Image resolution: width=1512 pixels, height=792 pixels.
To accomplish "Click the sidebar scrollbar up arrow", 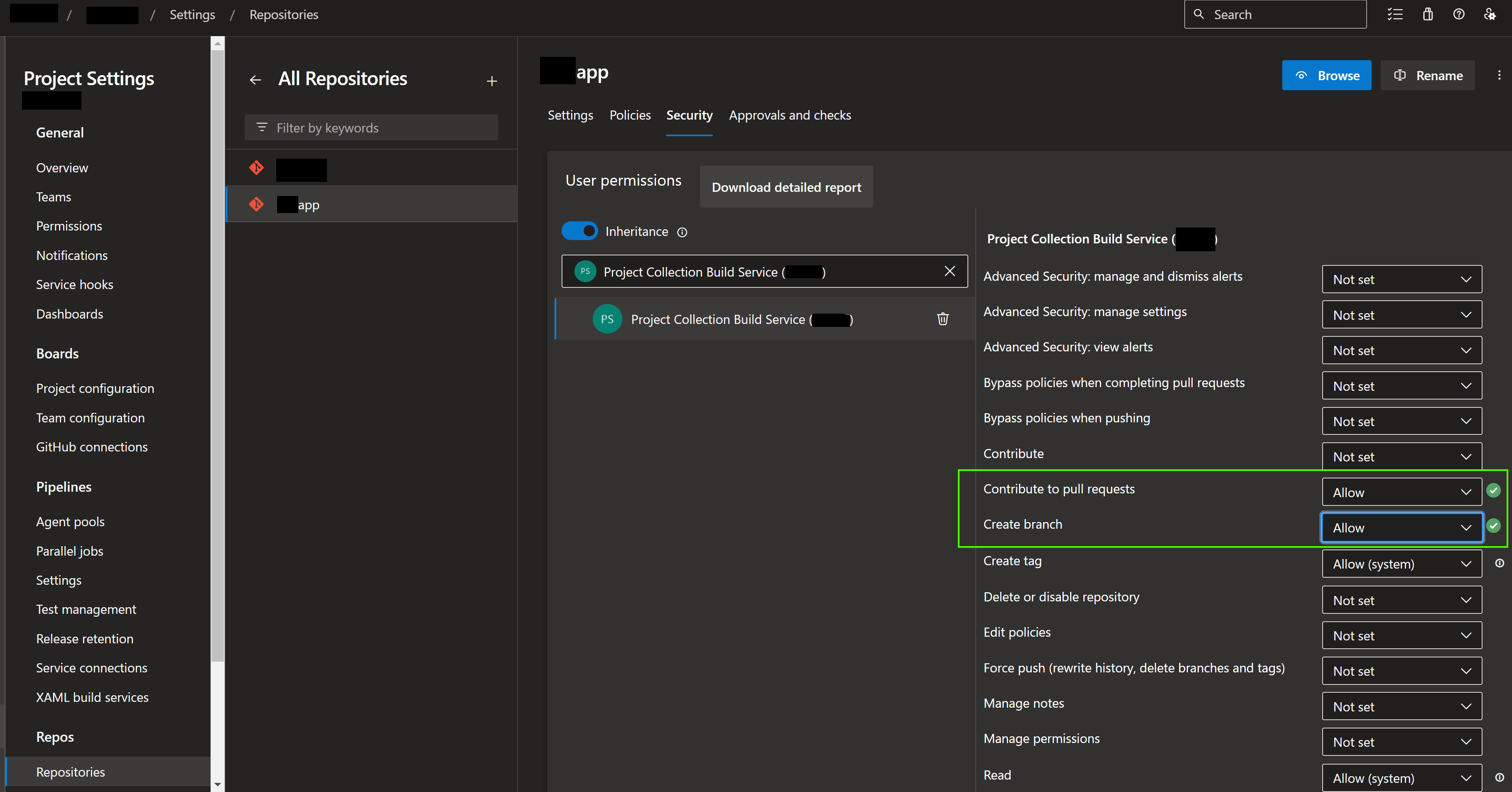I will click(x=217, y=44).
